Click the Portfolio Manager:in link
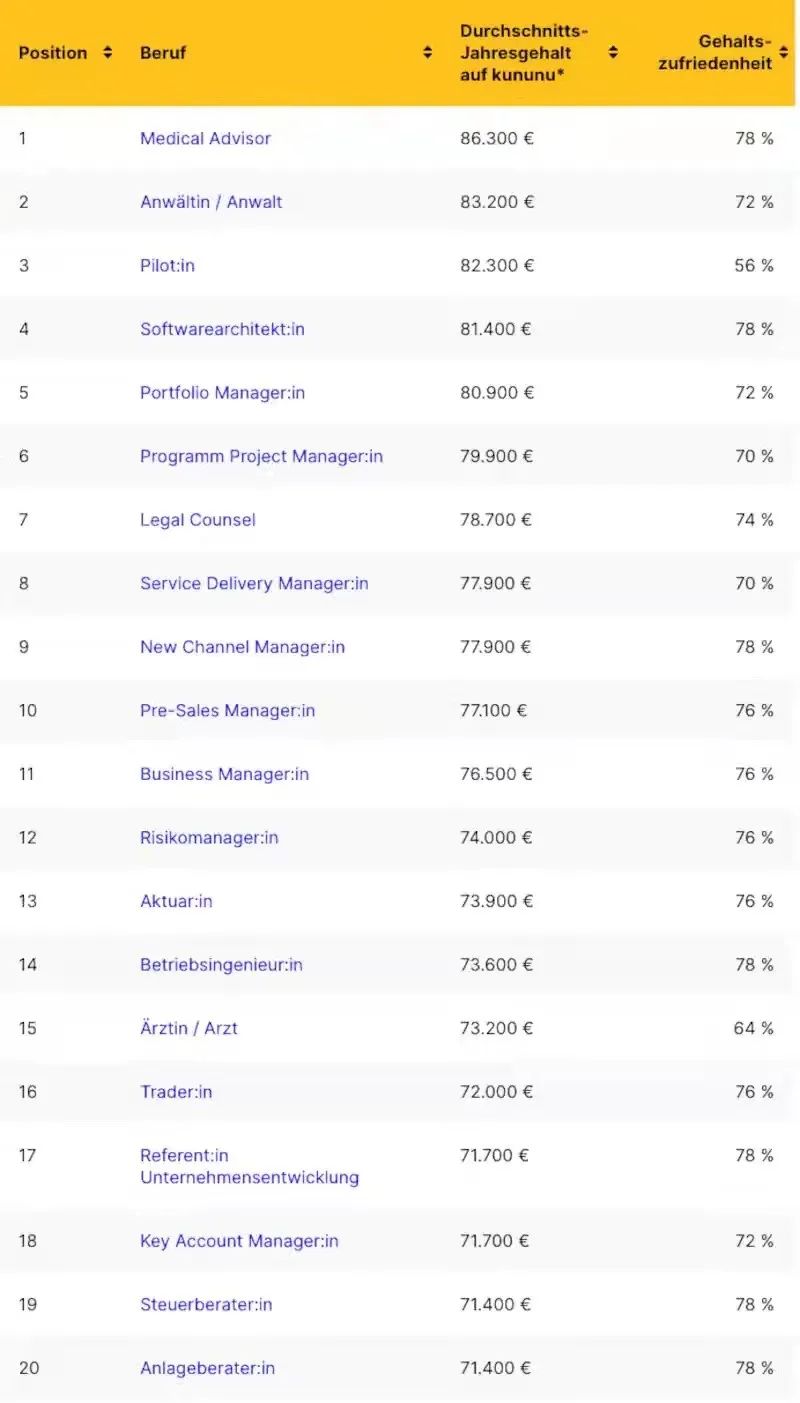 coord(222,393)
